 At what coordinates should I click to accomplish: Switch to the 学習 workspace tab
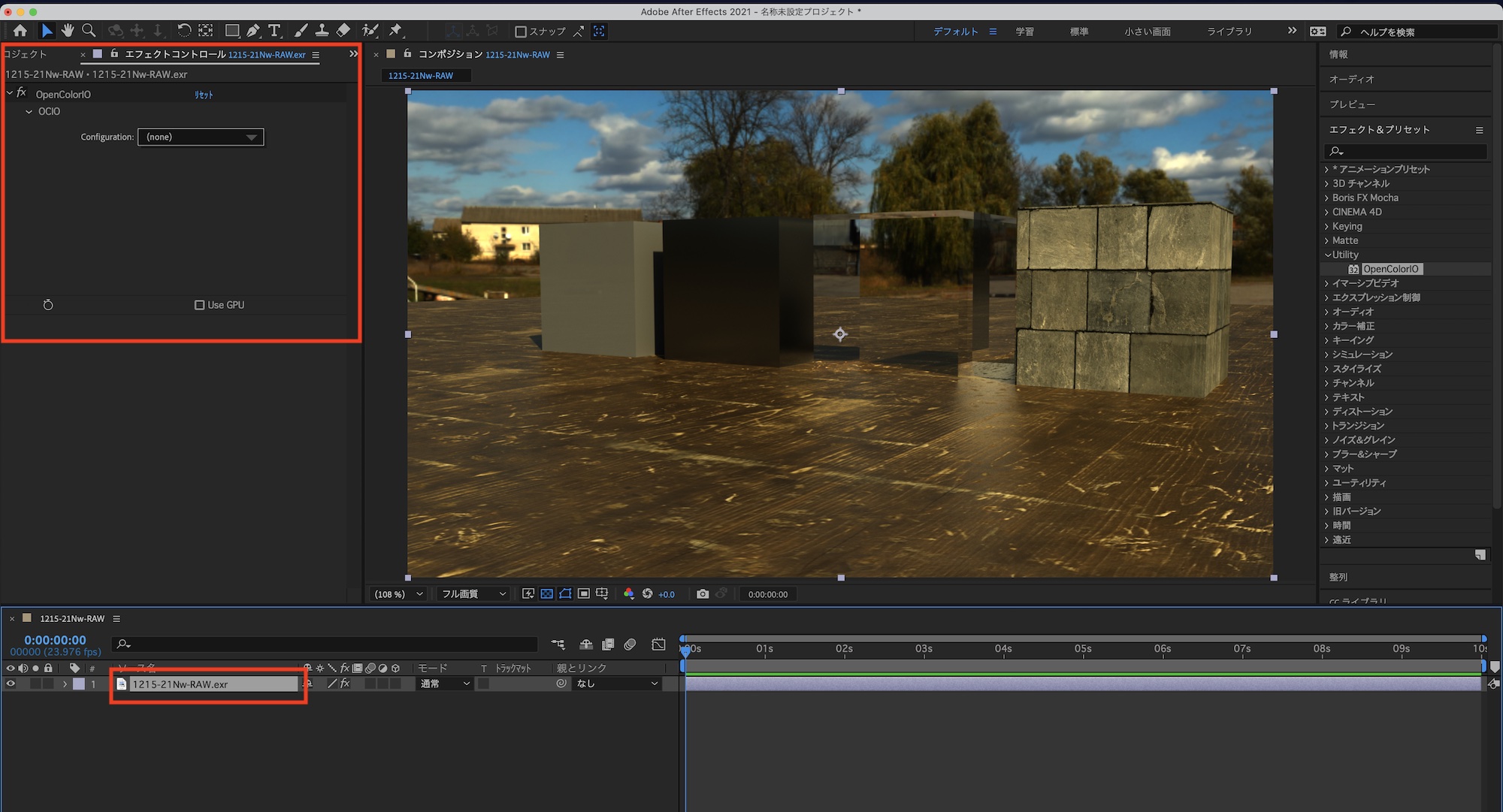click(1024, 32)
